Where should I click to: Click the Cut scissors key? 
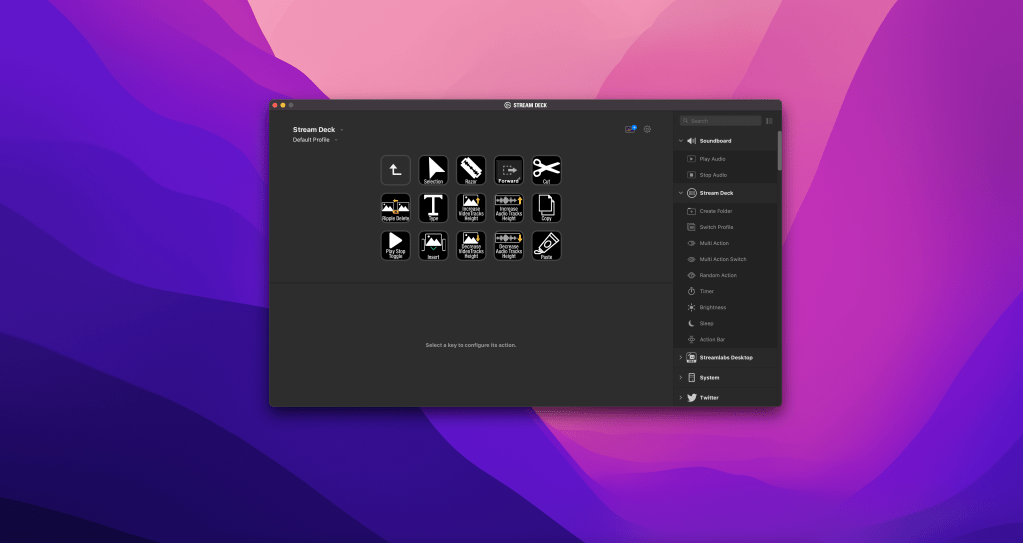(x=547, y=170)
